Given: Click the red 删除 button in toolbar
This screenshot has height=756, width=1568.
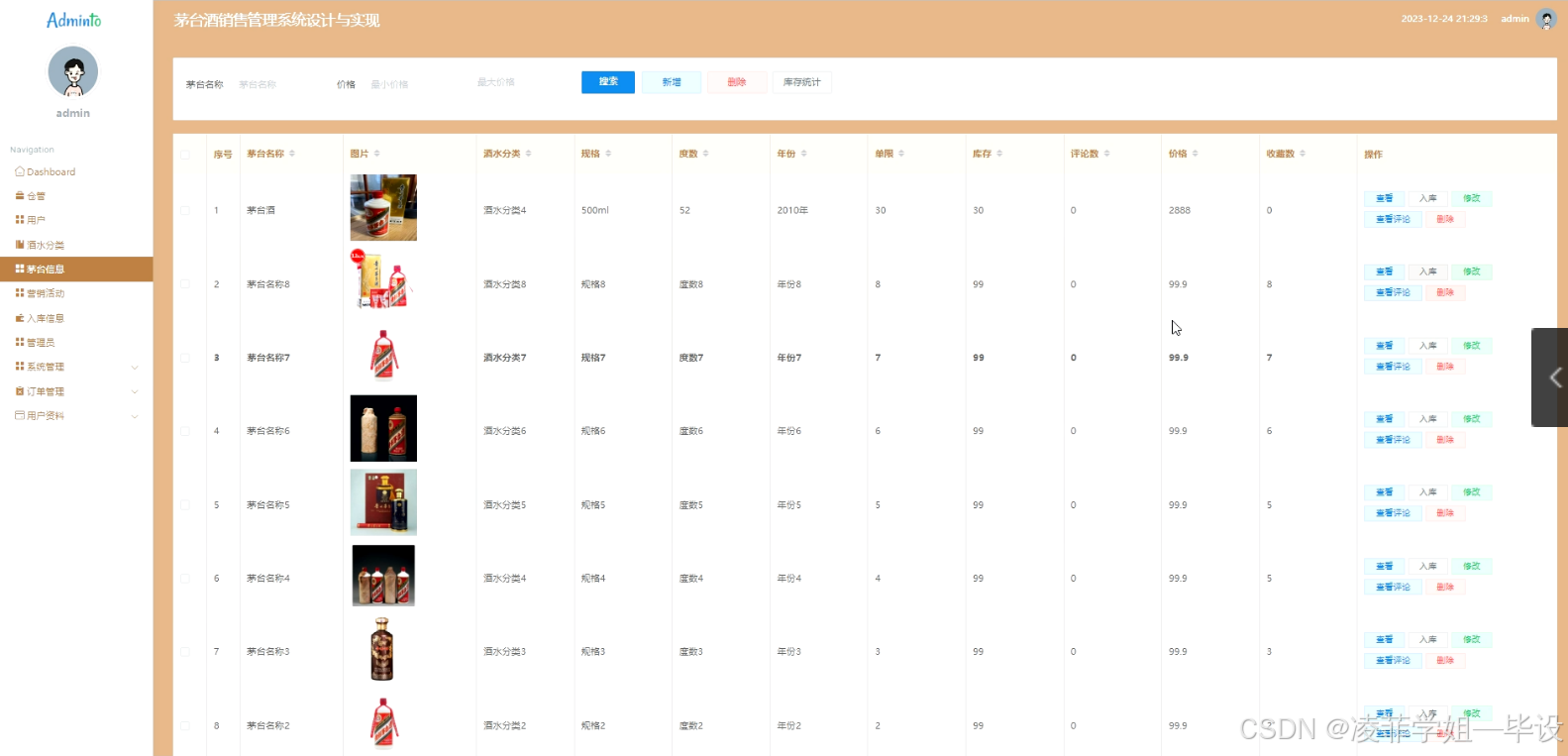Looking at the screenshot, I should pos(737,82).
